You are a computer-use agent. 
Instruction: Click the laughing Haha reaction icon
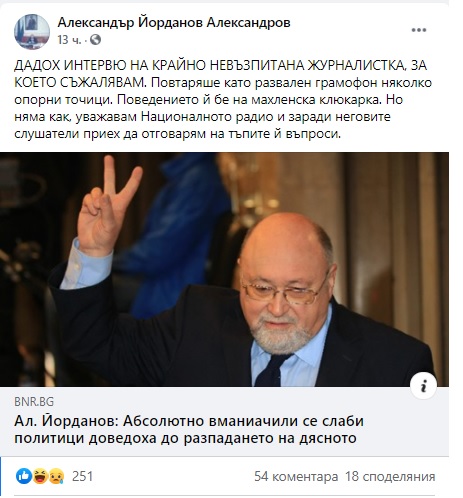[40, 476]
